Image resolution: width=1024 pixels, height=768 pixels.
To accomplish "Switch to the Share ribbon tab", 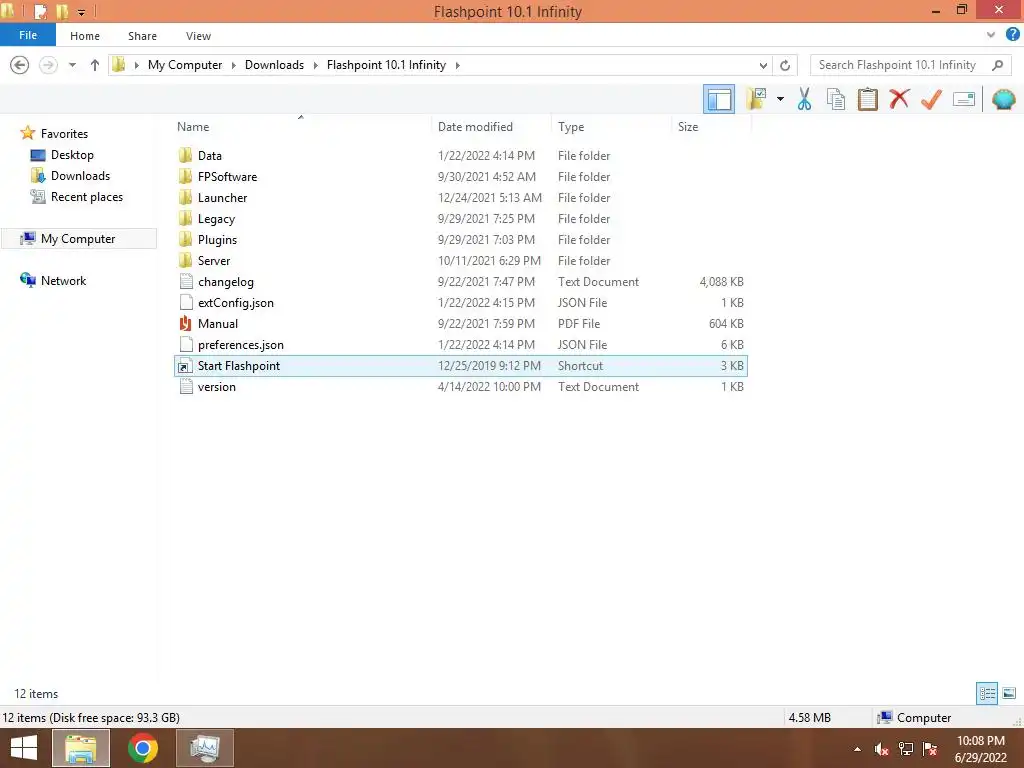I will tap(142, 36).
